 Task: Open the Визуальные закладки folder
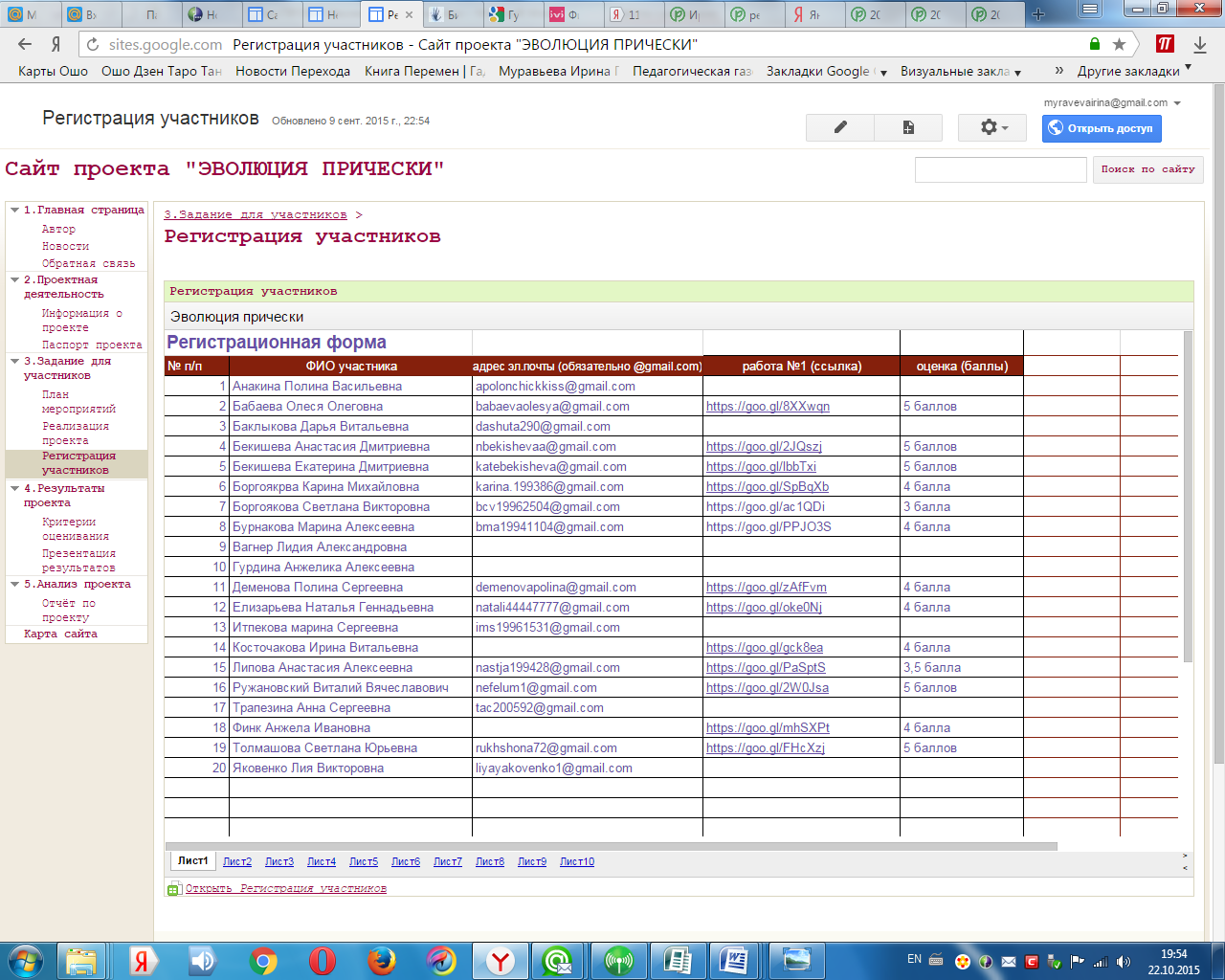961,71
